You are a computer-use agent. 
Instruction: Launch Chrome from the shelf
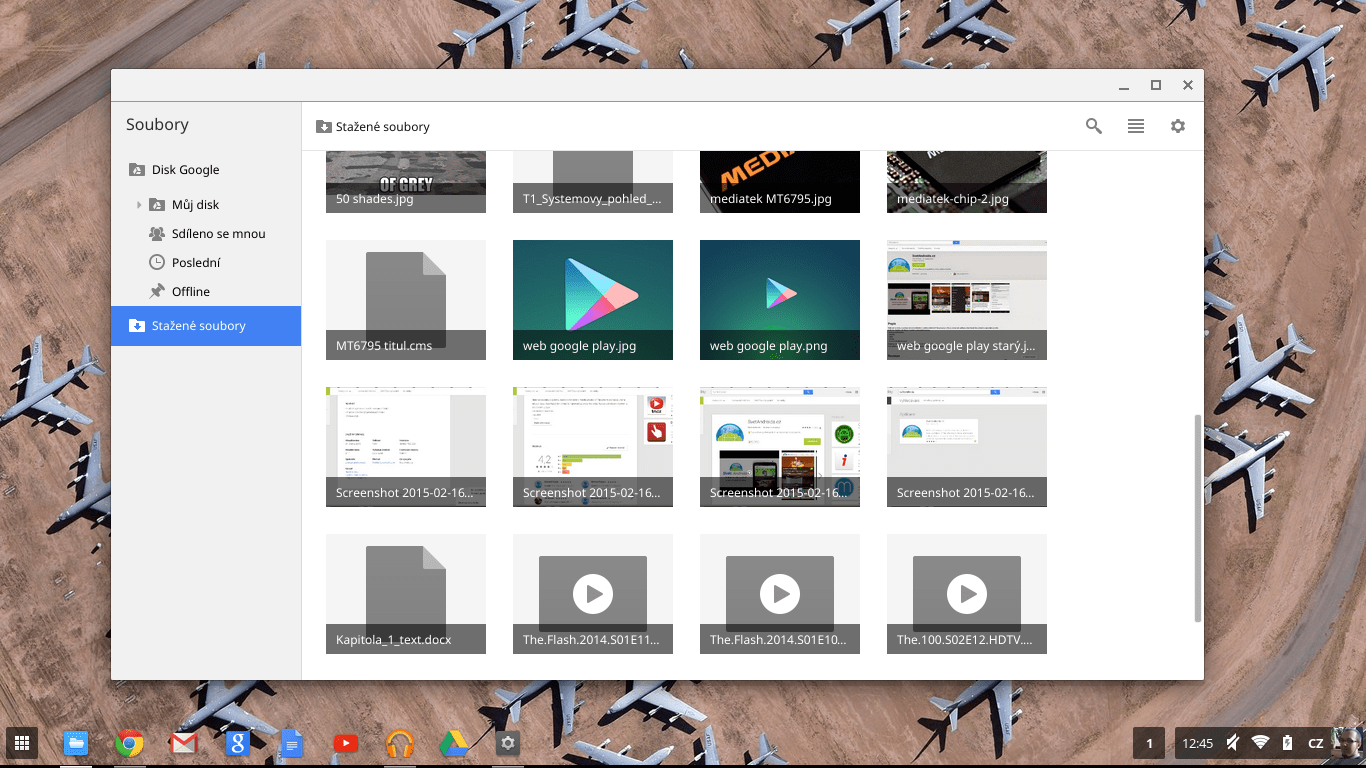click(129, 743)
